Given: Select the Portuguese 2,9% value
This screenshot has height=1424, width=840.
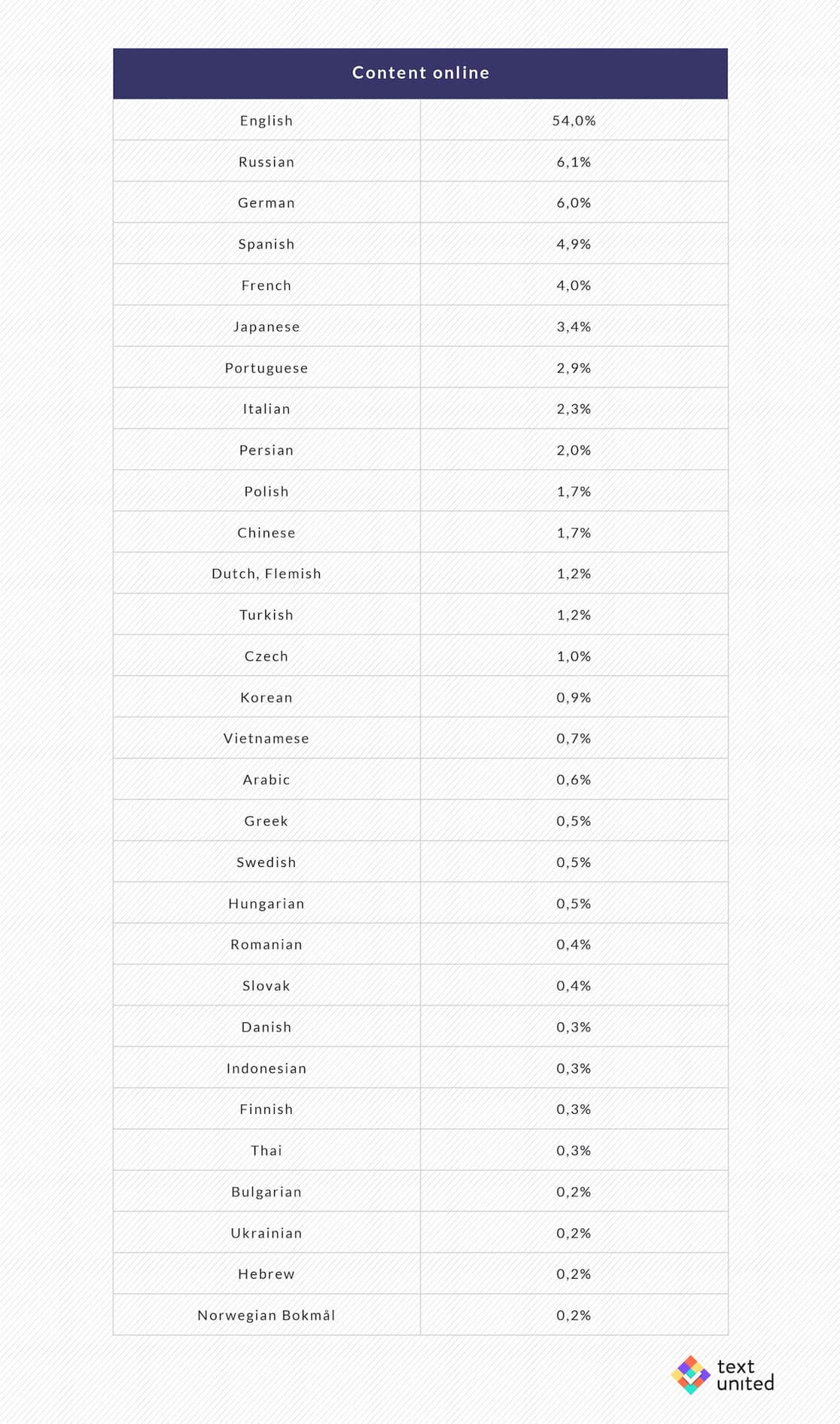Looking at the screenshot, I should coord(574,368).
